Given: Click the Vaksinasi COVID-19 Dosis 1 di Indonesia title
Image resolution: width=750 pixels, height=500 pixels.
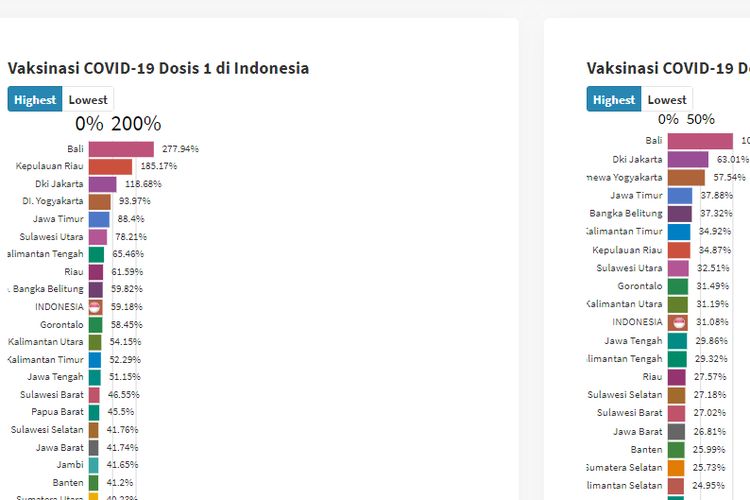Looking at the screenshot, I should pos(158,68).
